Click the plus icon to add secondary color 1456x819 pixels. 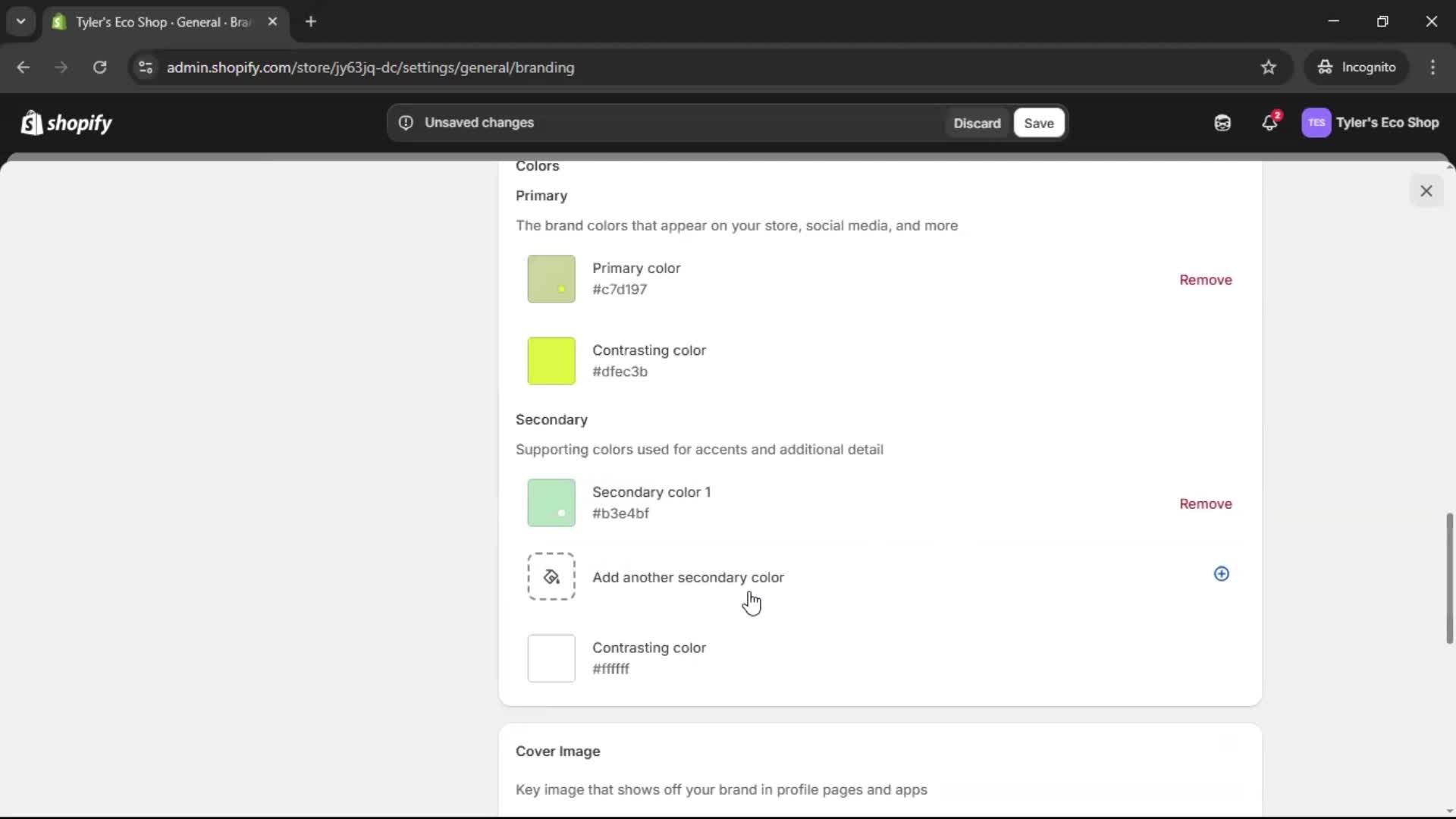click(x=1221, y=574)
